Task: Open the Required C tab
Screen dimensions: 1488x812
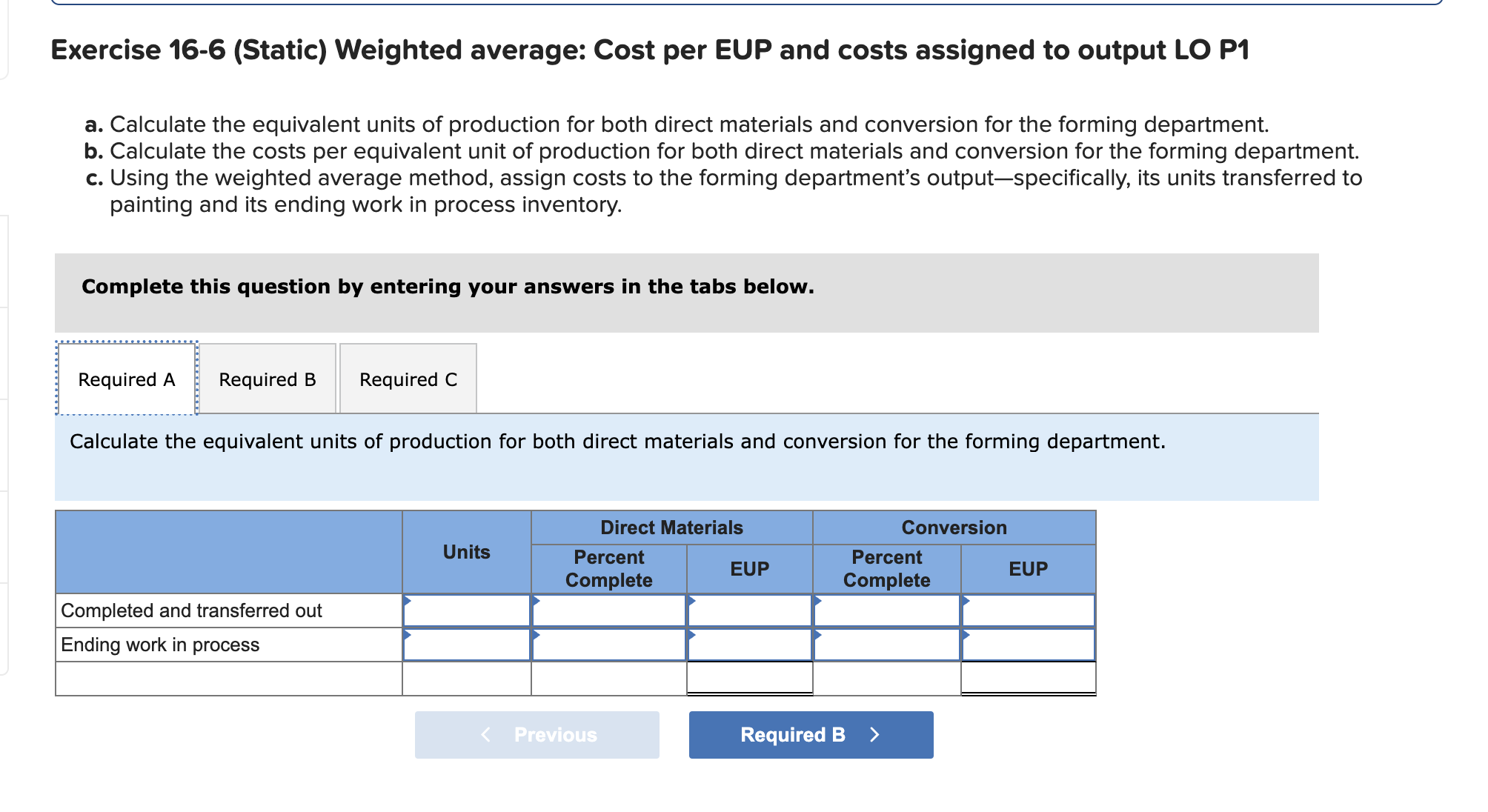Action: (x=408, y=379)
